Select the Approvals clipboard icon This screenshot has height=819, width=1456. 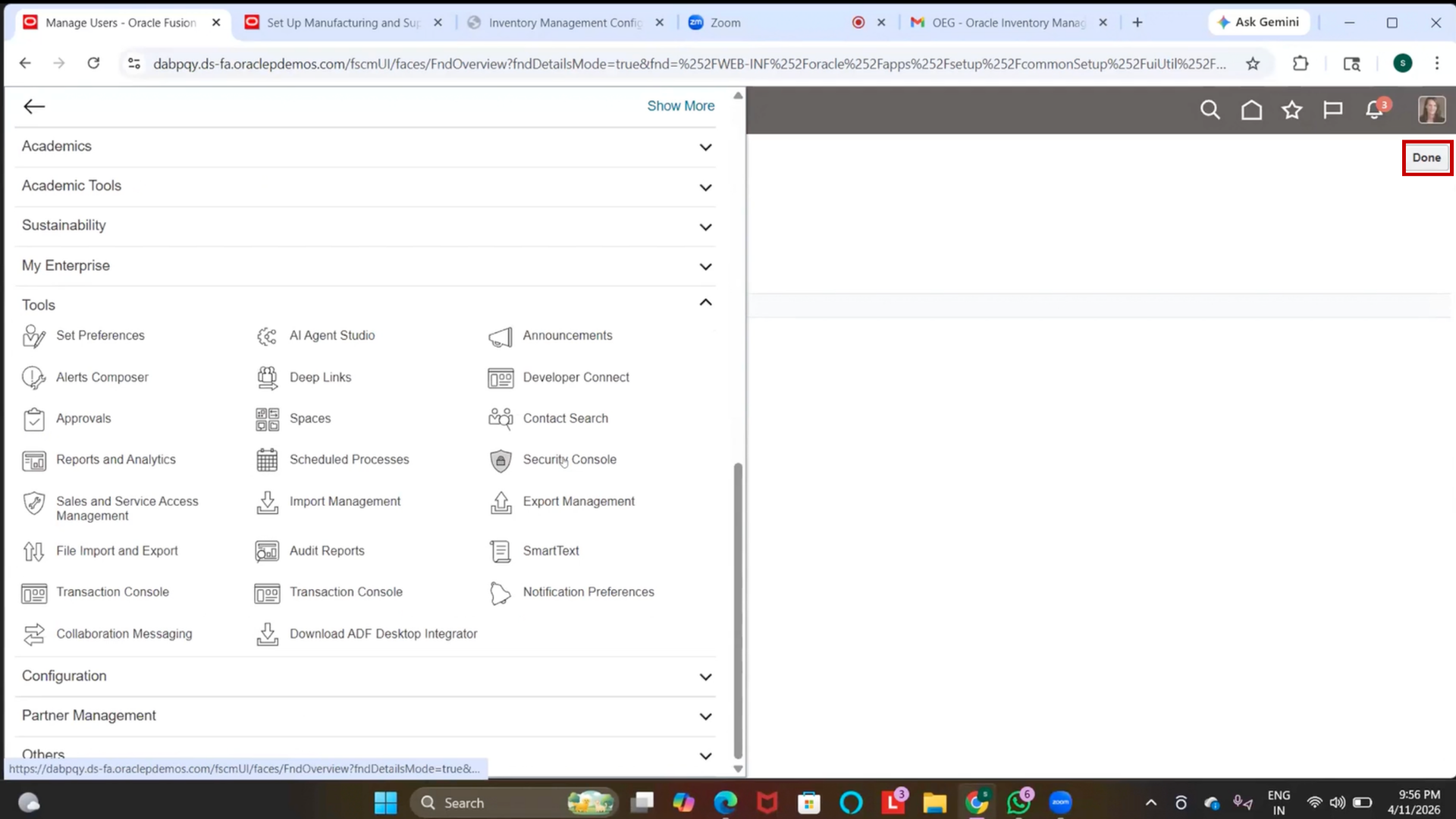click(34, 419)
